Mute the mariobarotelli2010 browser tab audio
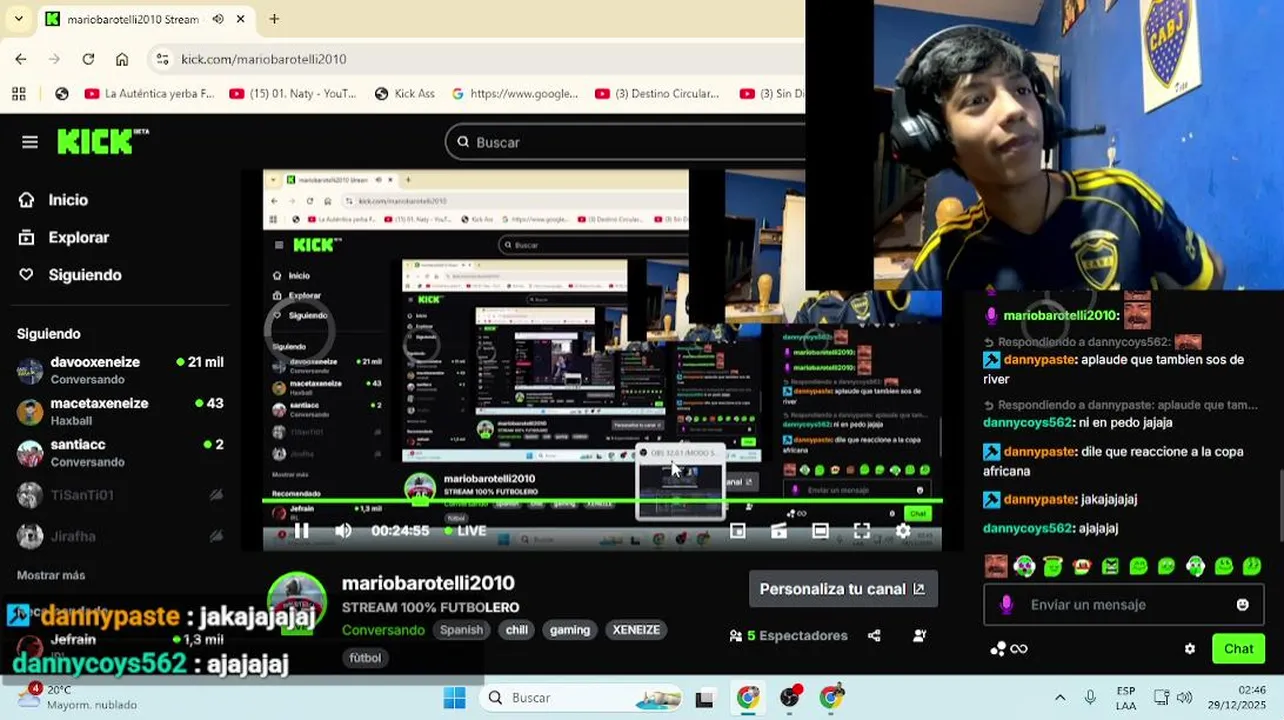The height and width of the screenshot is (720, 1284). (x=218, y=19)
